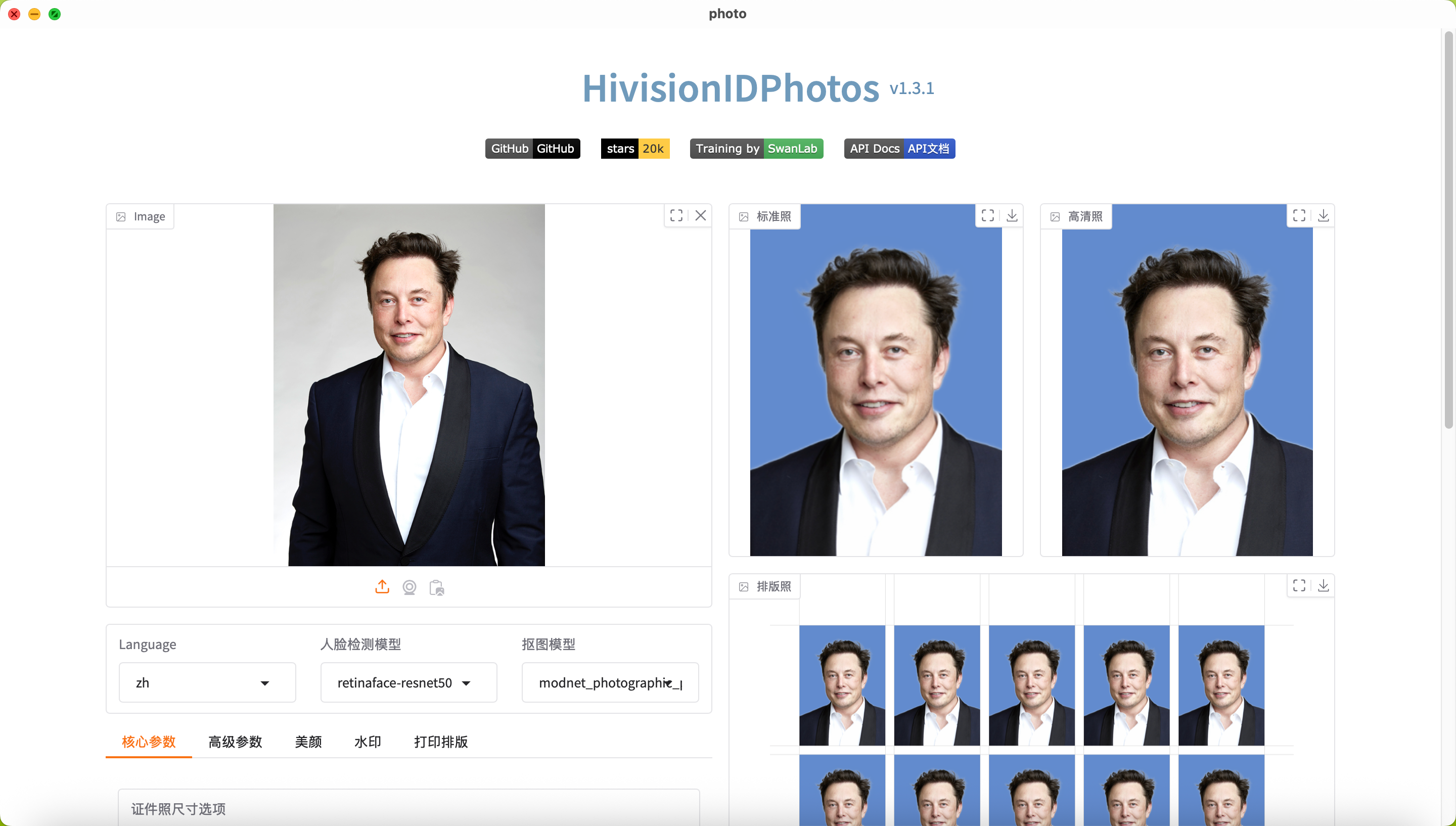View the 排版照 layout fullscreen
1456x826 pixels.
[x=1299, y=585]
